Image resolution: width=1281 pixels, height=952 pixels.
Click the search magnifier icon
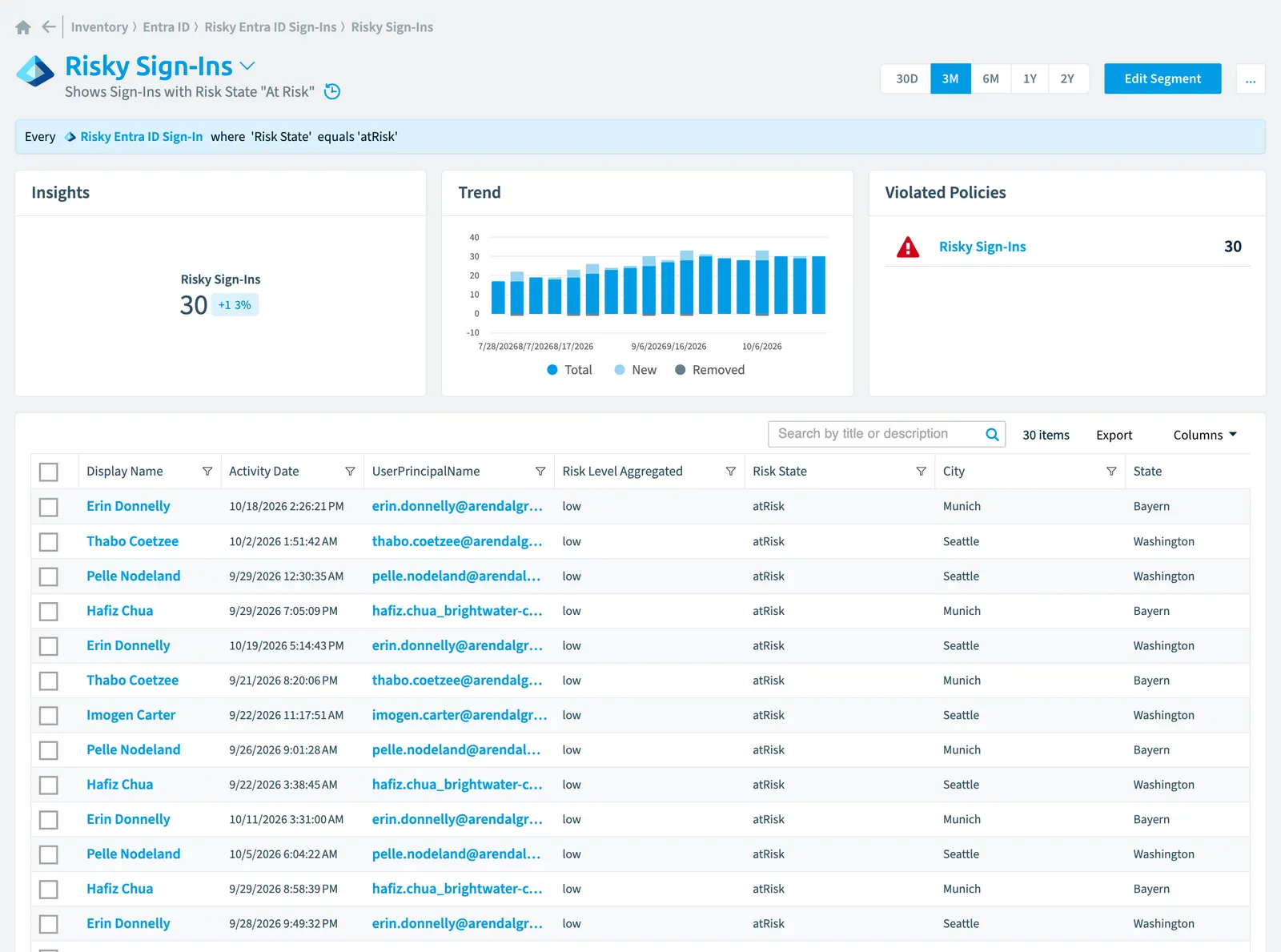(992, 434)
